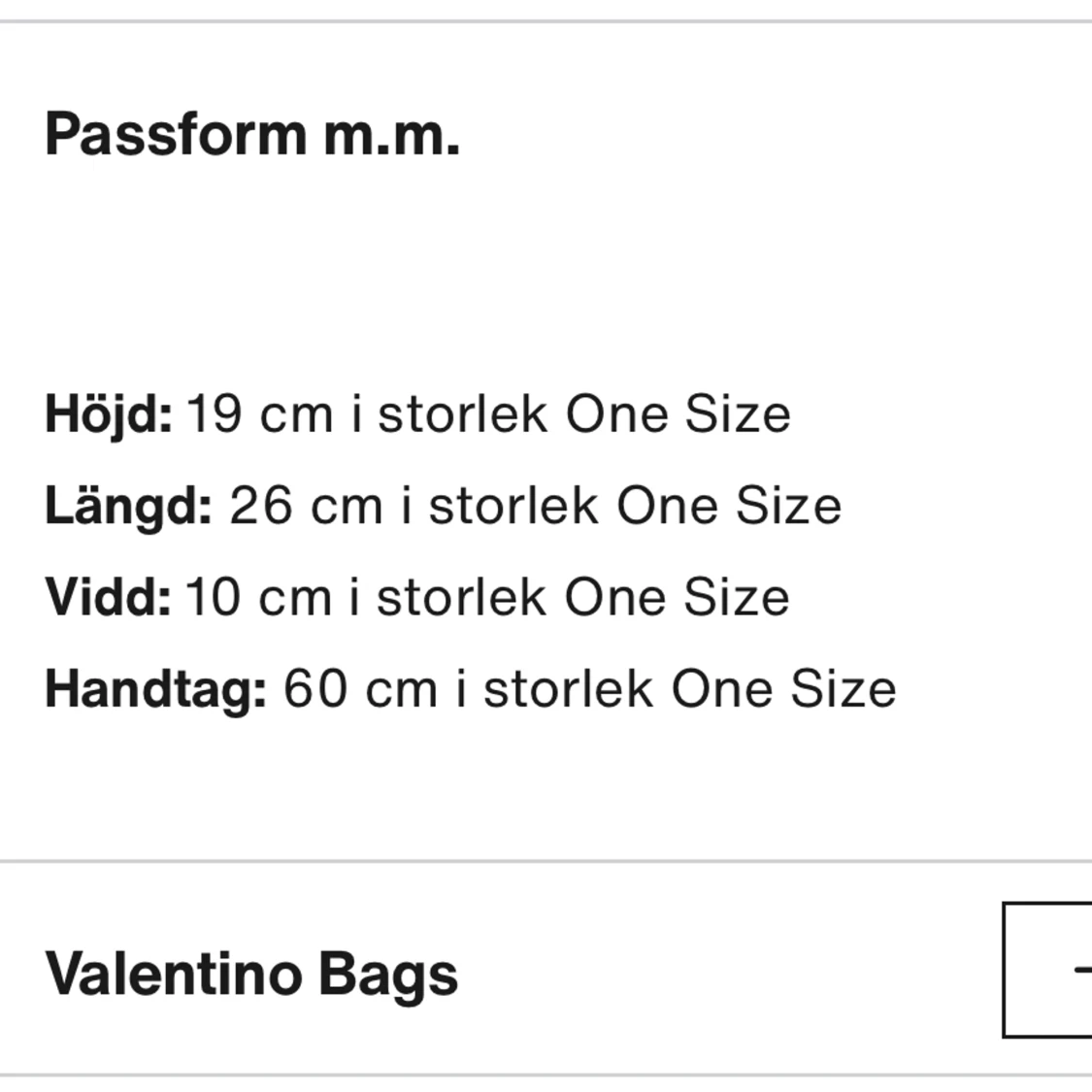Click "One Size" in the Höjd row
1092x1092 pixels.
678,414
